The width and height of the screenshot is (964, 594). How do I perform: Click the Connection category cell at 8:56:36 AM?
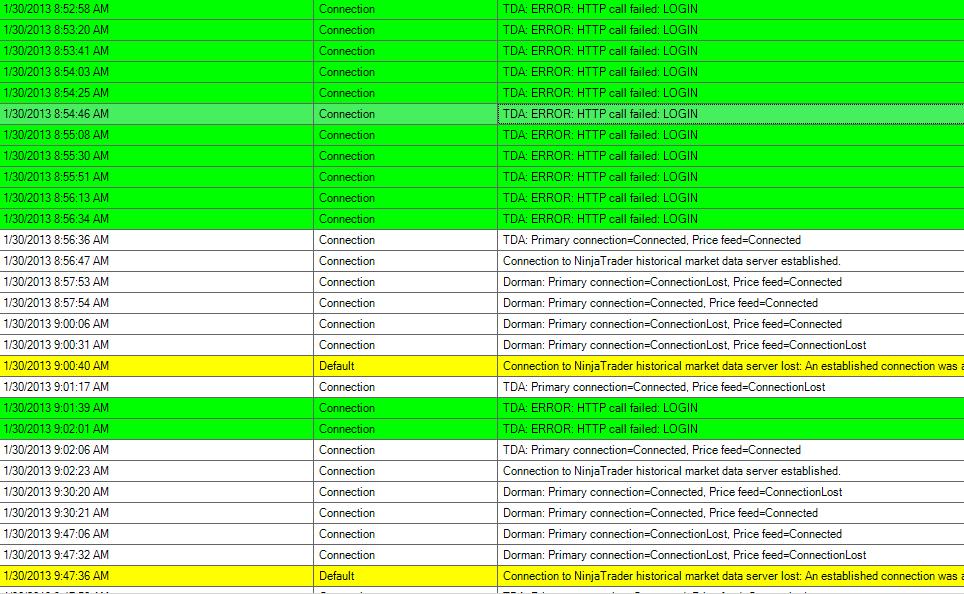coord(405,240)
